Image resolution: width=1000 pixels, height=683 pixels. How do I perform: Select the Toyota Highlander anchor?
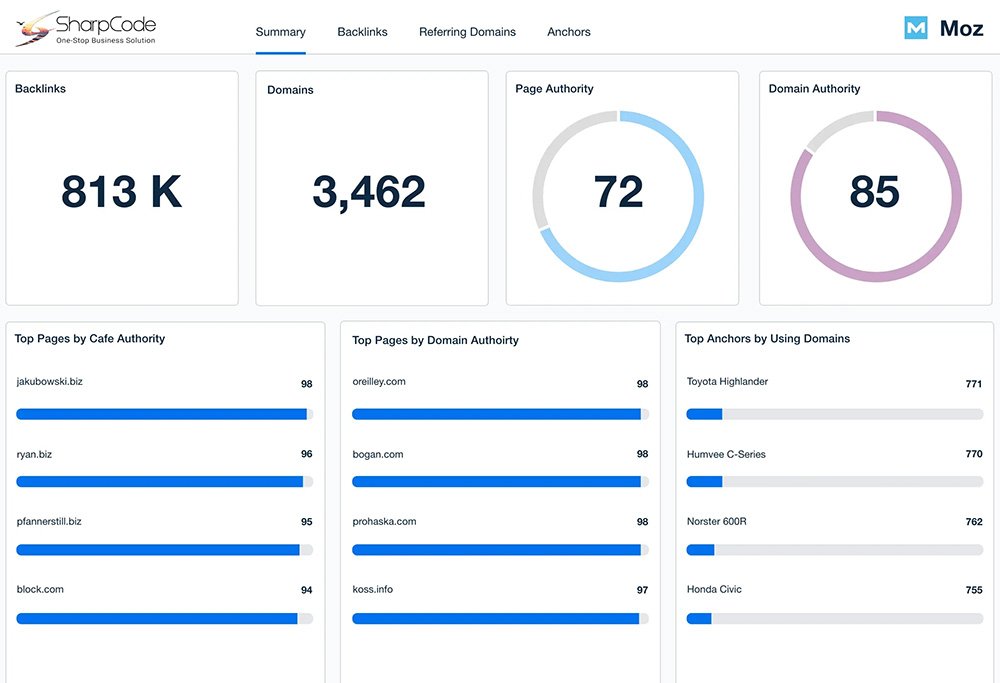(x=727, y=382)
